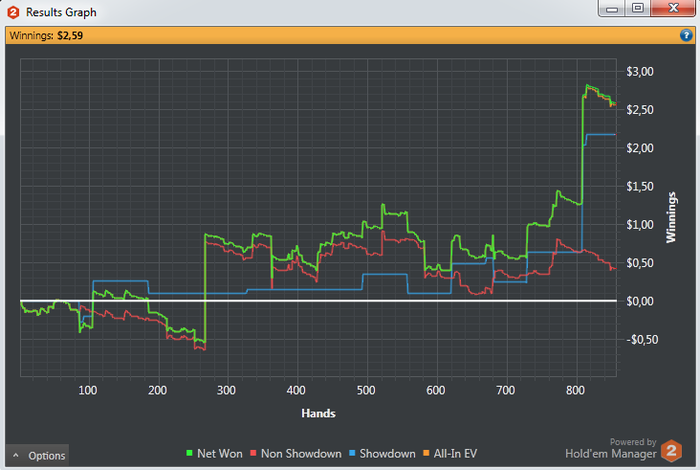Viewport: 700px width, 470px height.
Task: Click the 800 hands x-axis label
Action: tap(575, 391)
